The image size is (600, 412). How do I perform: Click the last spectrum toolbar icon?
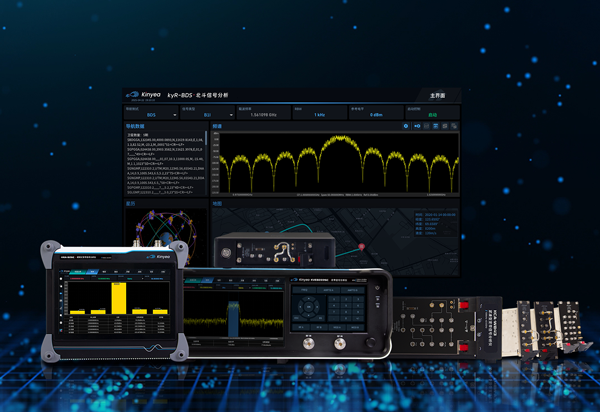coord(454,126)
